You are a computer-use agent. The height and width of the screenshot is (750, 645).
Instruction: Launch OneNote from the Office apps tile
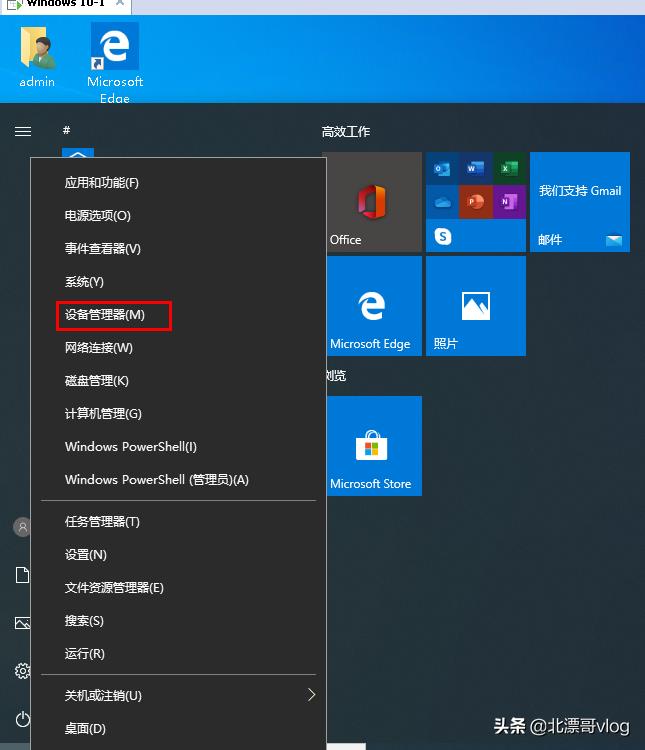509,202
